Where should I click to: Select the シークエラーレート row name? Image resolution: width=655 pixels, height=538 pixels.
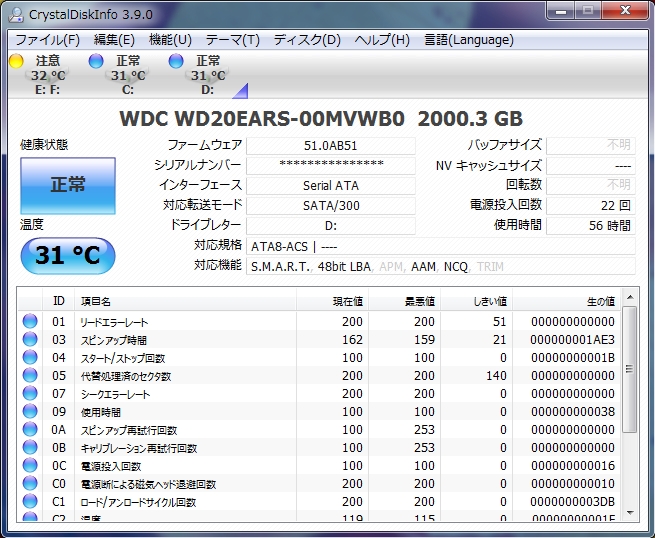point(115,394)
